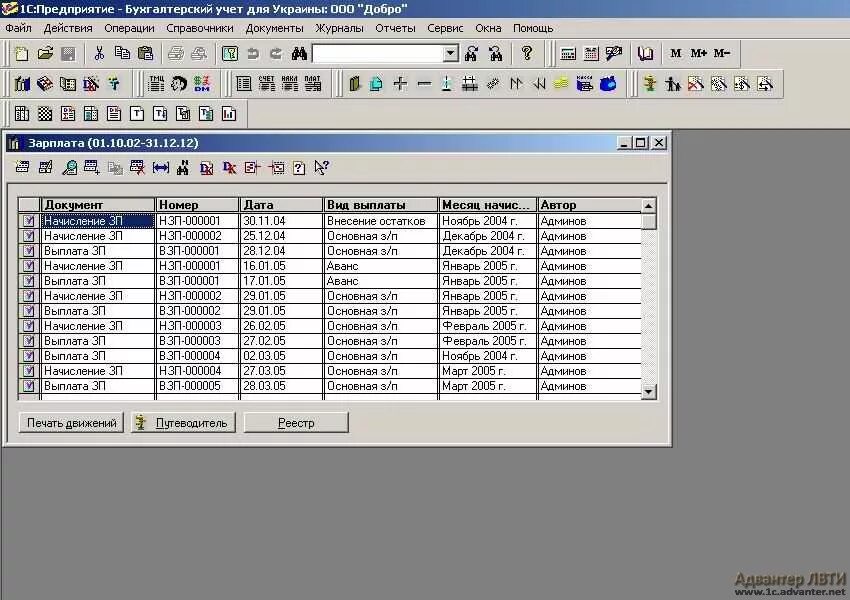This screenshot has width=850, height=600.
Task: Click the New document icon
Action: 22,54
